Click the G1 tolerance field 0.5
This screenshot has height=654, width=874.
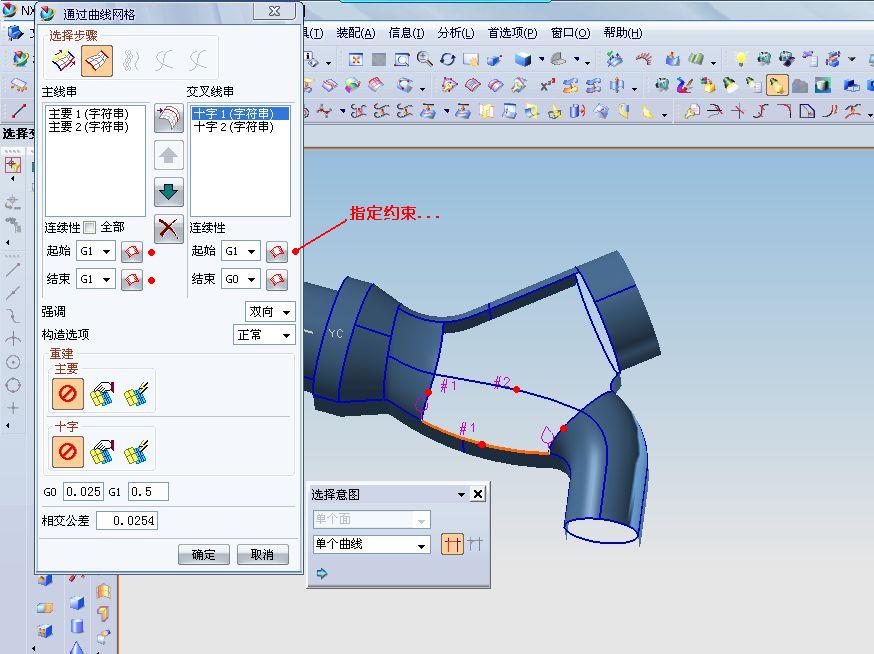tap(148, 492)
